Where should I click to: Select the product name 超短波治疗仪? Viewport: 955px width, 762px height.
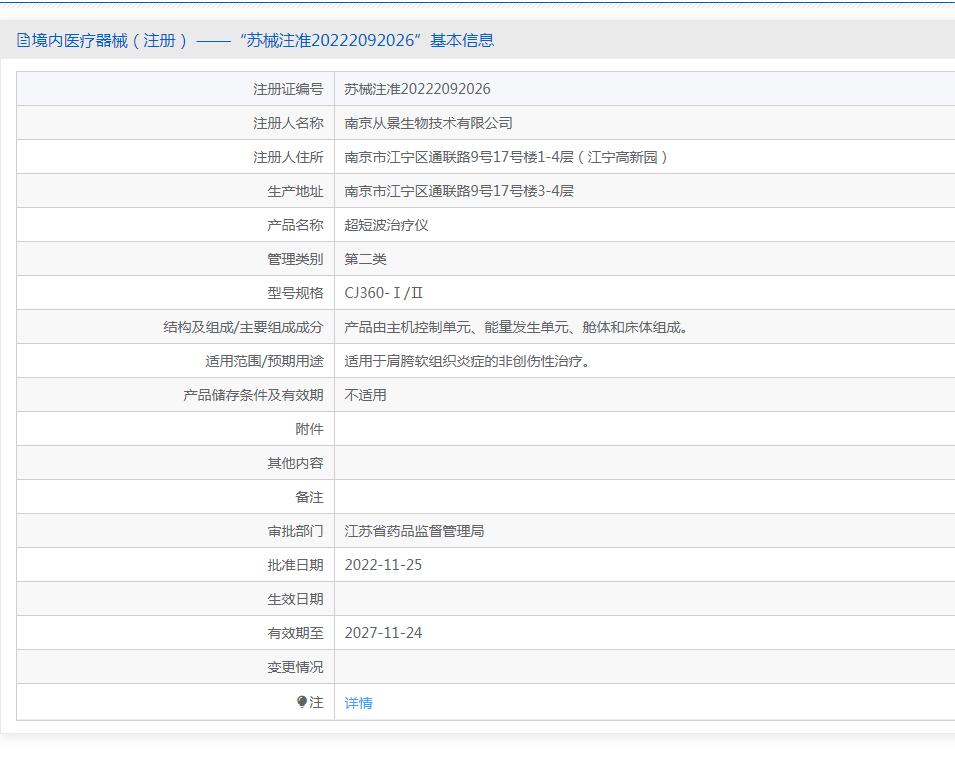click(386, 225)
